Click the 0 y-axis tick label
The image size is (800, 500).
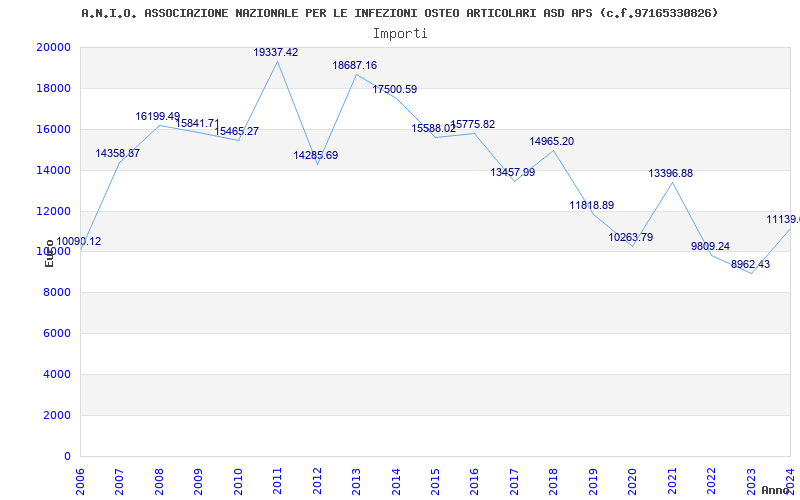click(68, 456)
